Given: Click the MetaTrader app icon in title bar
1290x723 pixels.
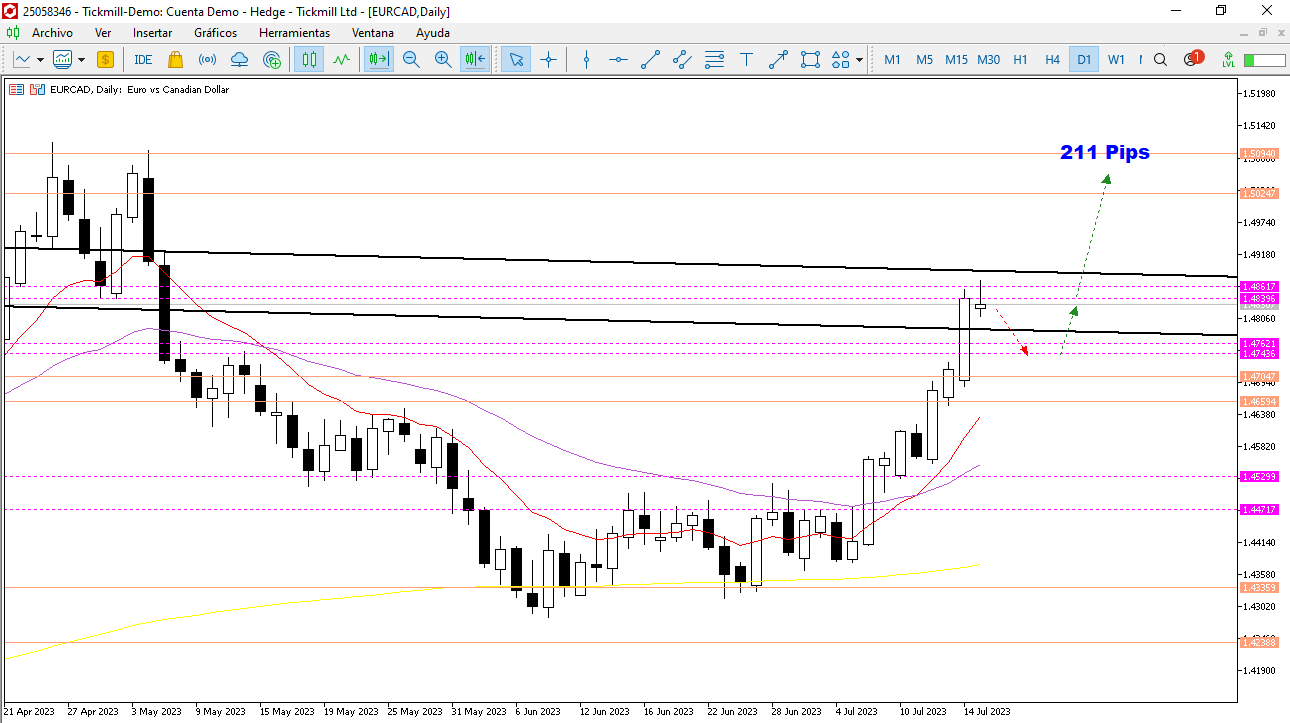Looking at the screenshot, I should (11, 11).
